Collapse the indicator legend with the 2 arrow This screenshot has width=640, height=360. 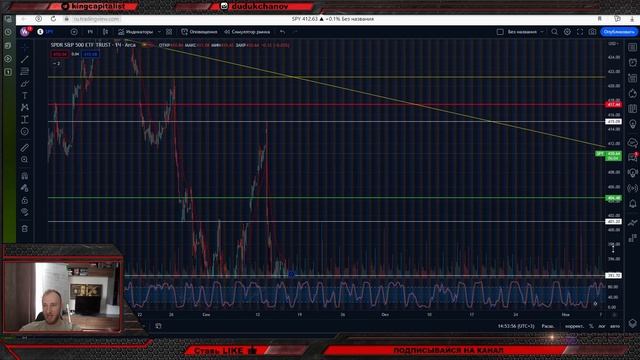click(x=57, y=64)
